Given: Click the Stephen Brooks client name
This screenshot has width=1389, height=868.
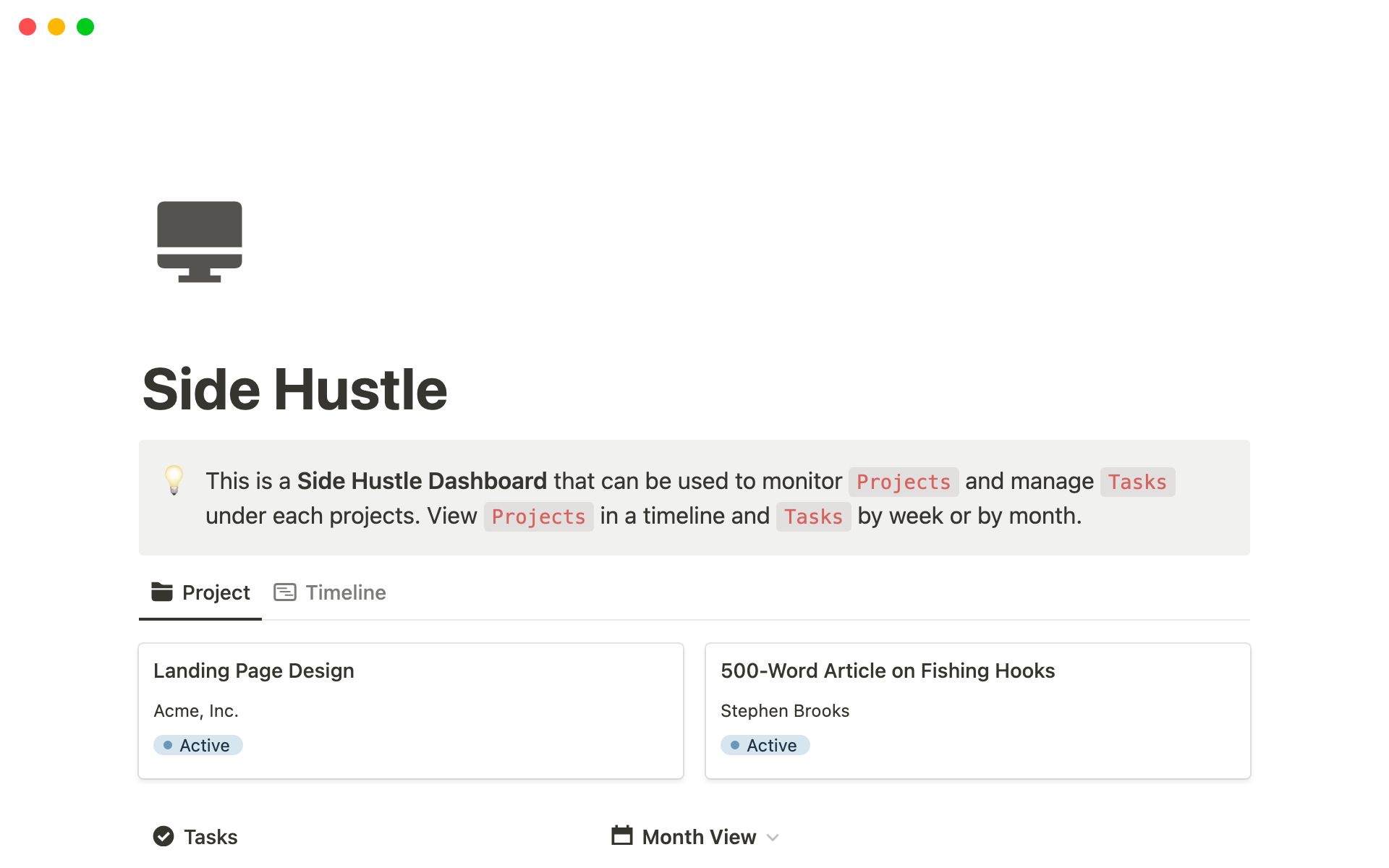Looking at the screenshot, I should (785, 711).
